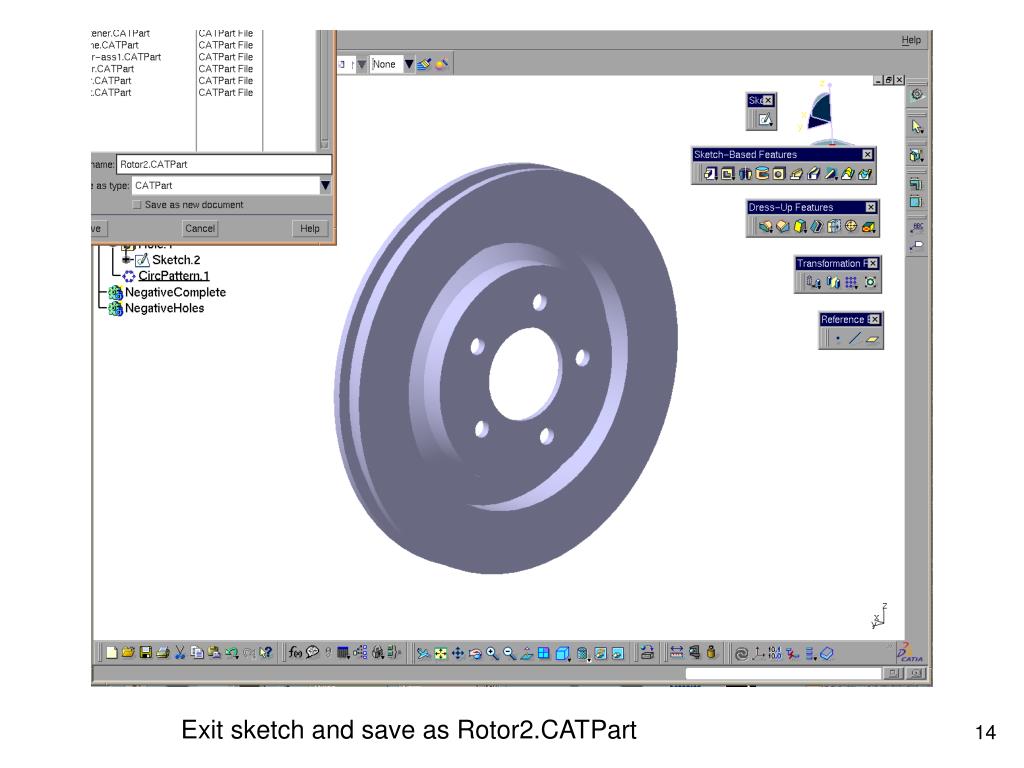Image resolution: width=1024 pixels, height=768 pixels.
Task: Click the Help button in save dialog
Action: [310, 229]
